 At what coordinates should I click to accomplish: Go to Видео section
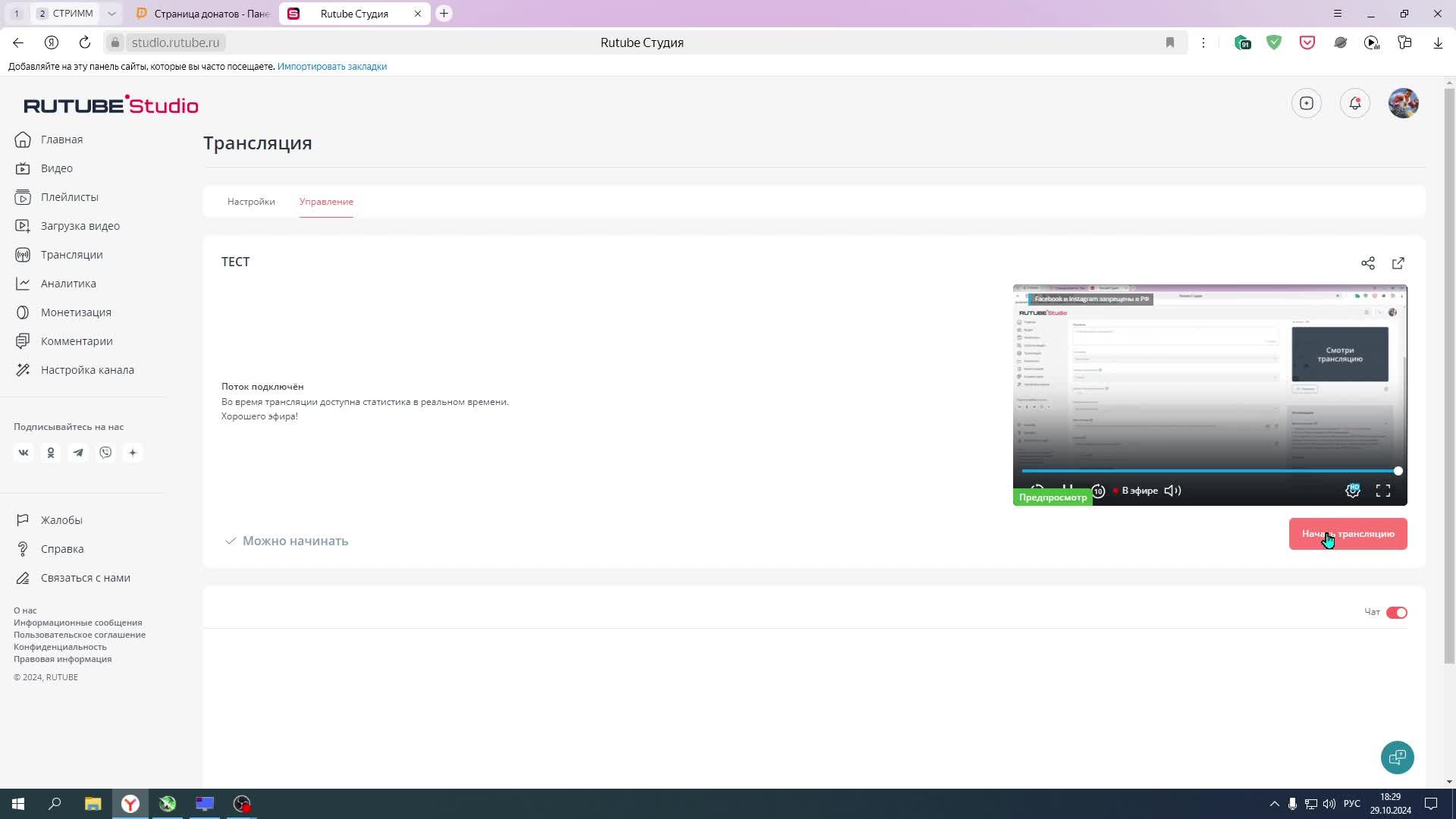[x=44, y=168]
